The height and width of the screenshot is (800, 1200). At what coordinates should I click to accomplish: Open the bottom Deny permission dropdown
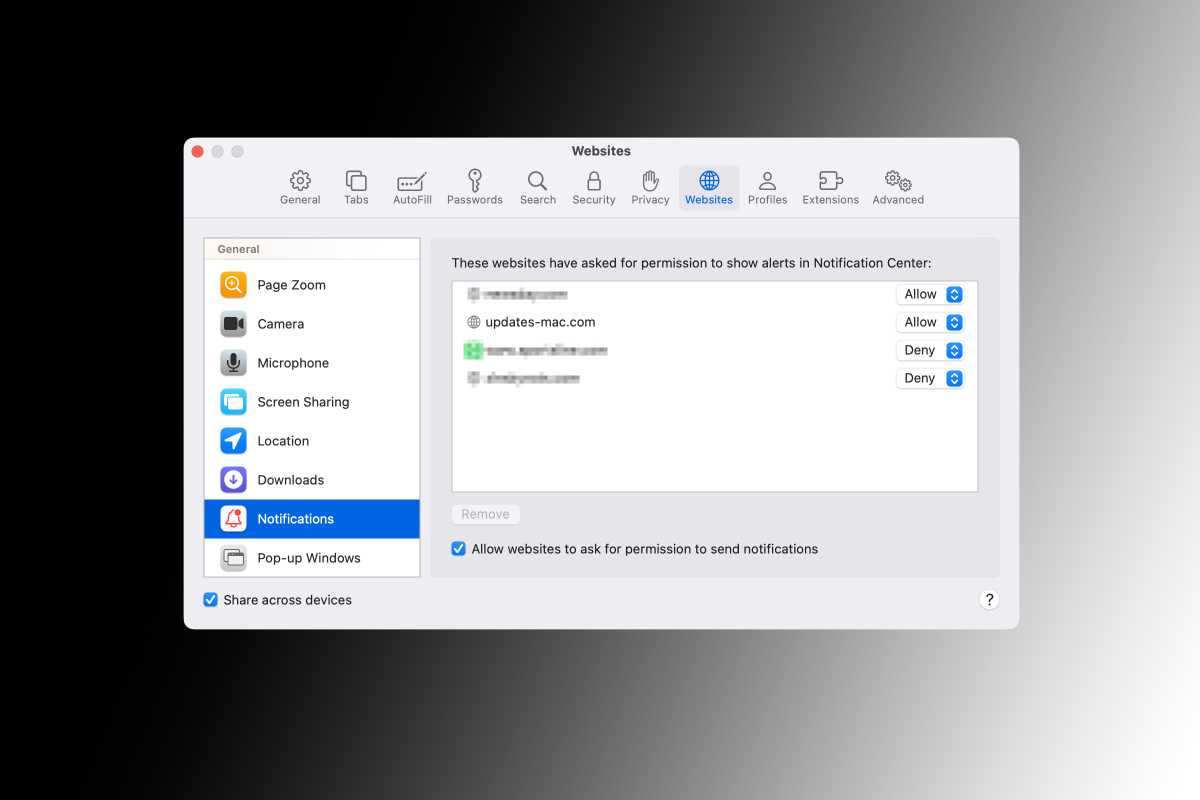point(932,378)
